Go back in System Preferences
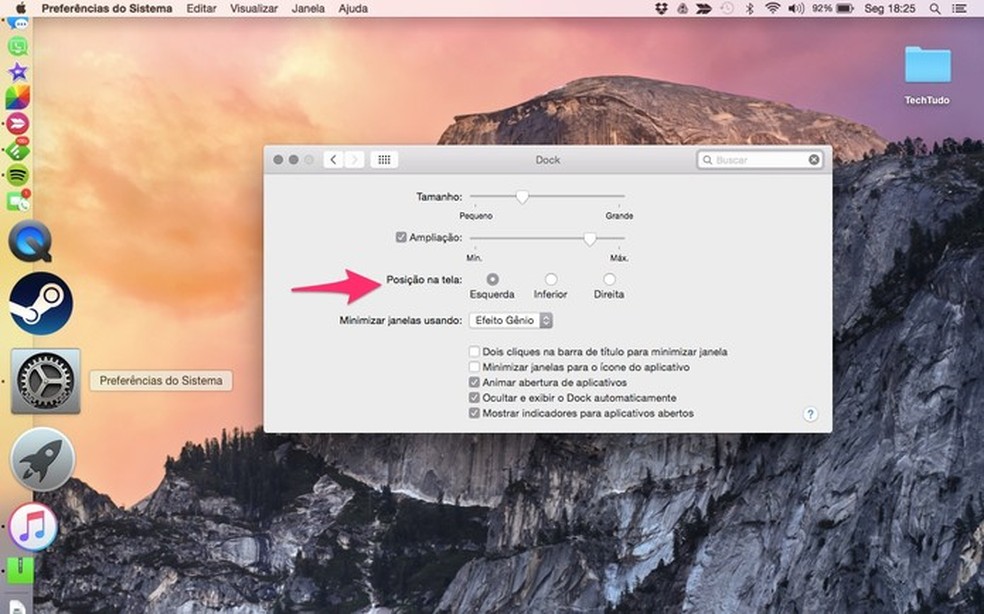 click(x=333, y=159)
